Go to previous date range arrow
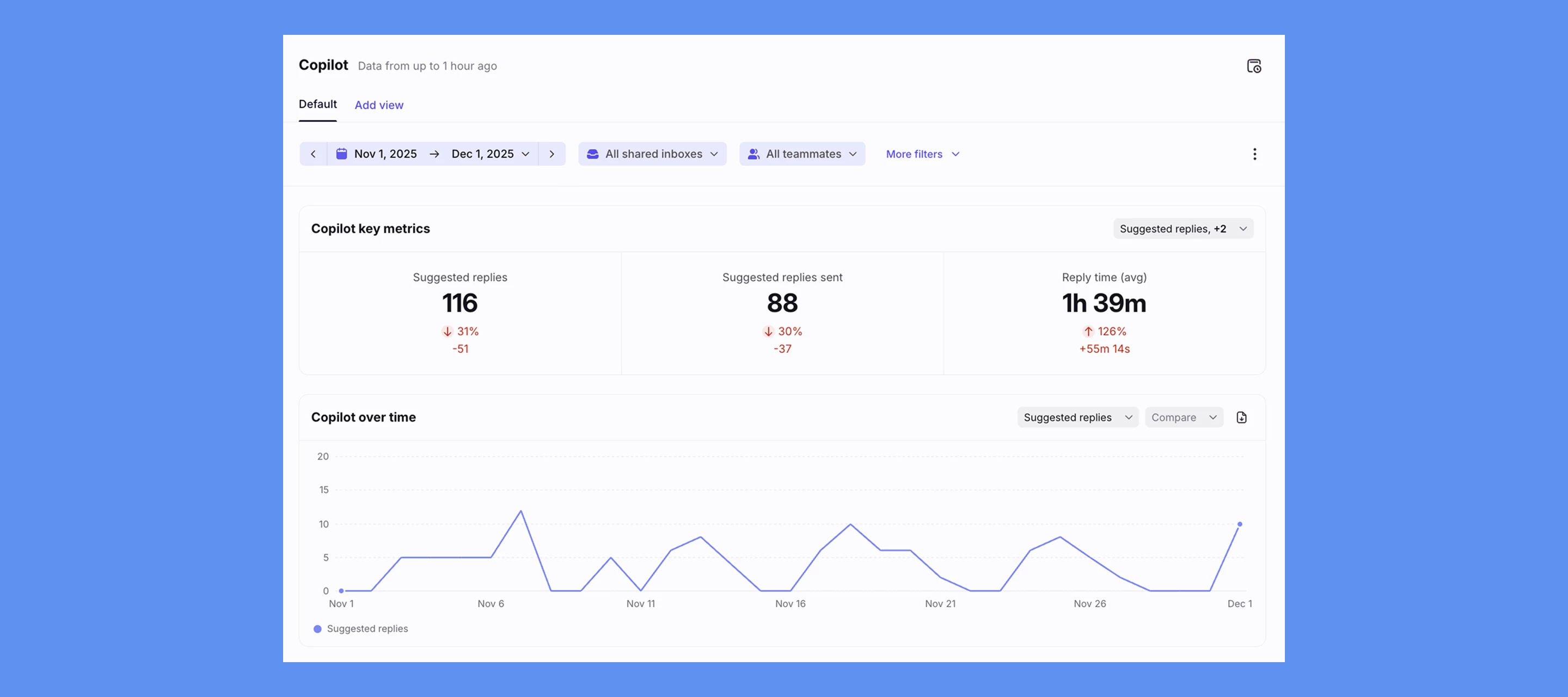 point(313,154)
